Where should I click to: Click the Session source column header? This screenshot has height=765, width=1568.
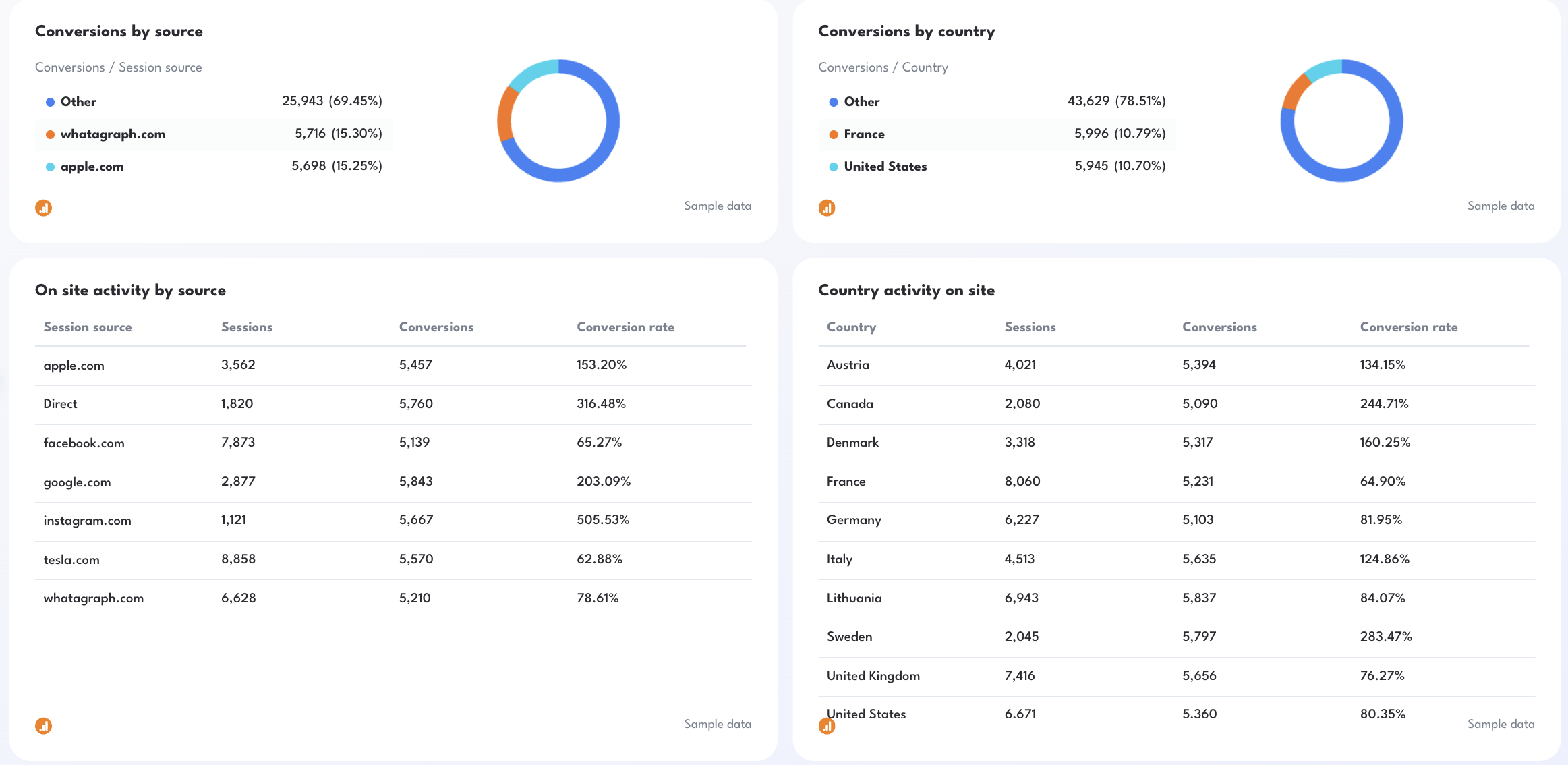click(x=88, y=327)
